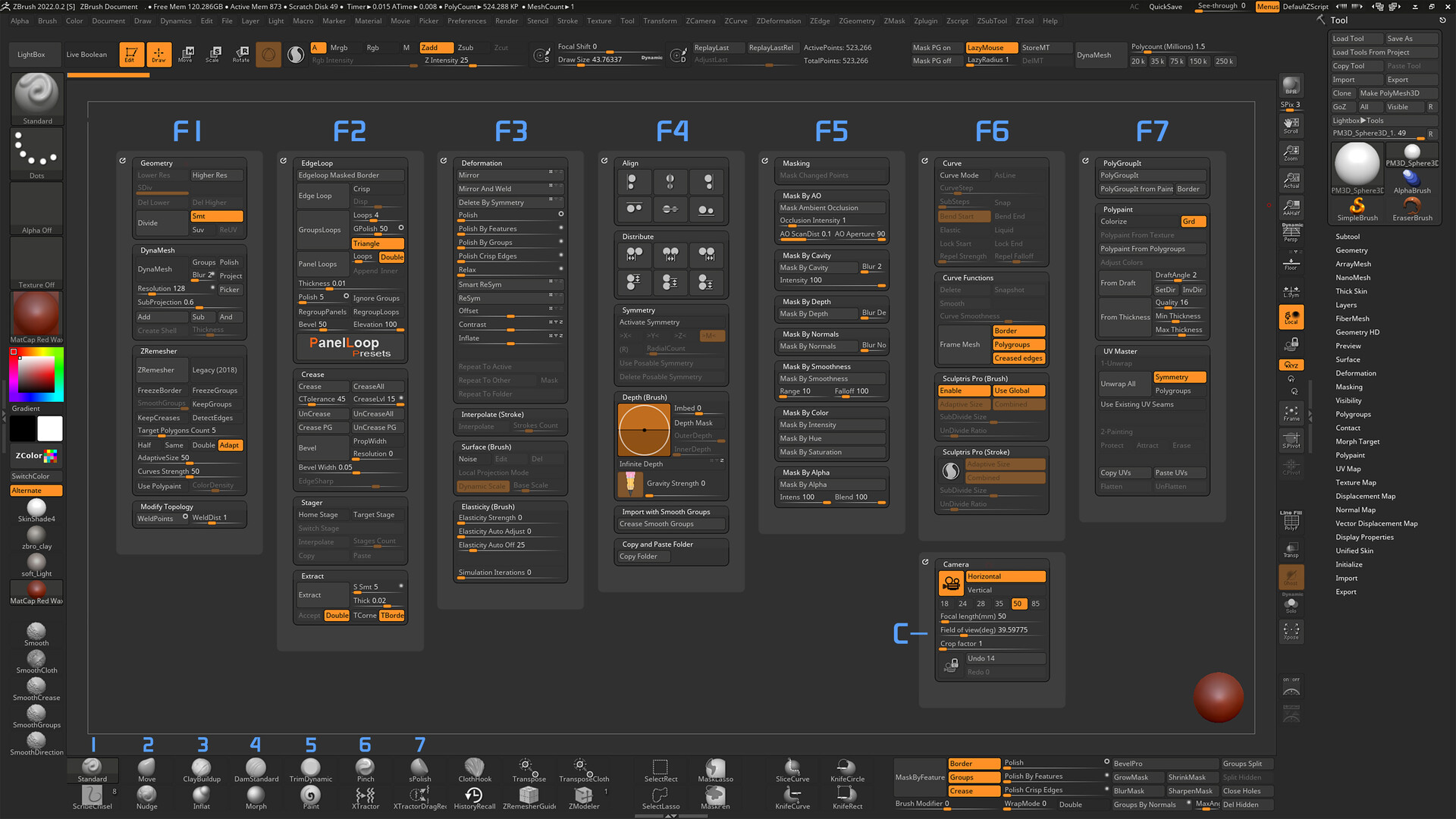This screenshot has width=1456, height=819.
Task: Enable LazyMouse
Action: 990,47
